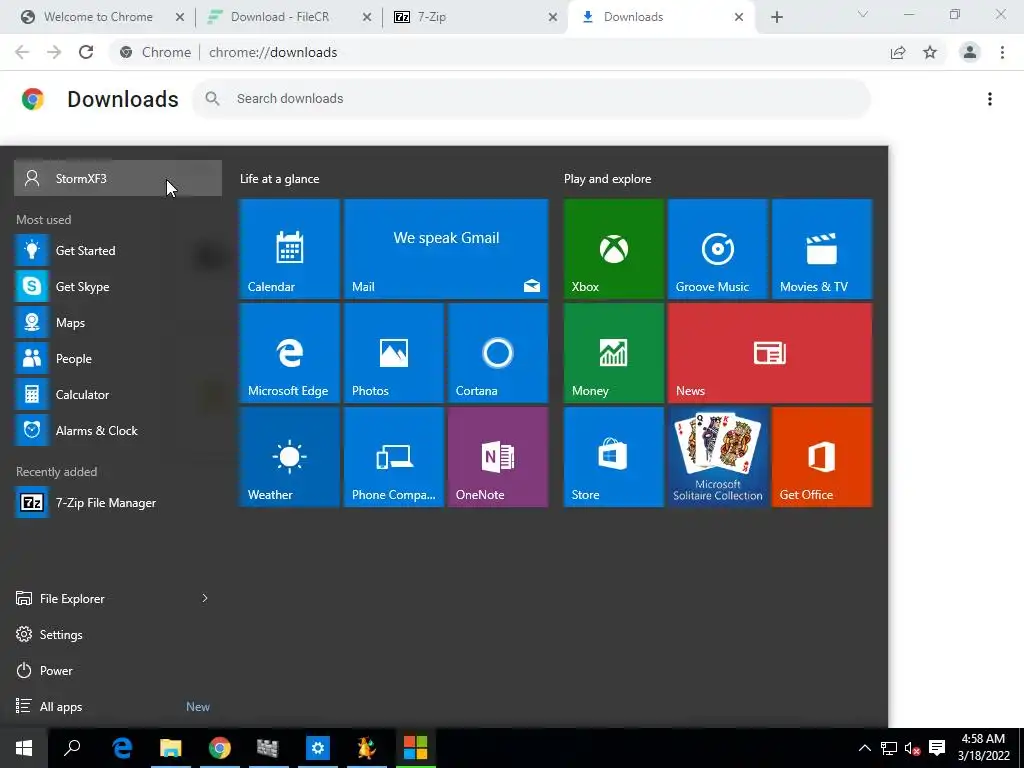Open the Mail tile

point(446,249)
